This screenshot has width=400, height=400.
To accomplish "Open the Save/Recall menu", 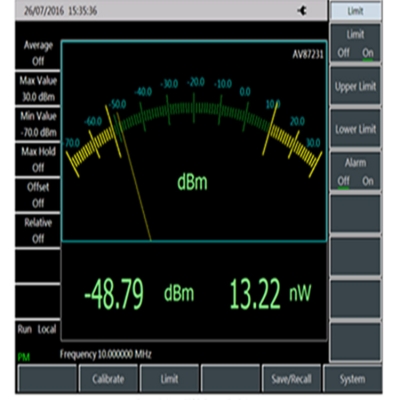I will [291, 379].
